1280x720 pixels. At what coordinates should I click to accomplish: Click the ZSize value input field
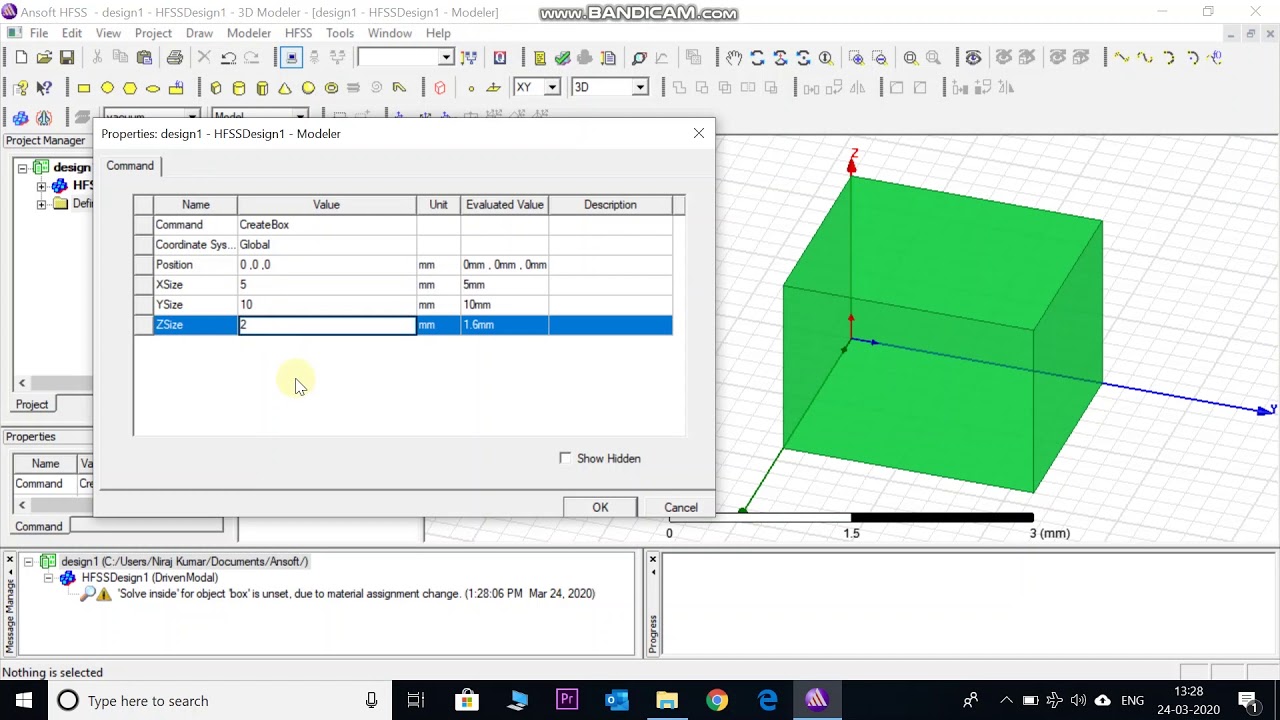point(326,325)
